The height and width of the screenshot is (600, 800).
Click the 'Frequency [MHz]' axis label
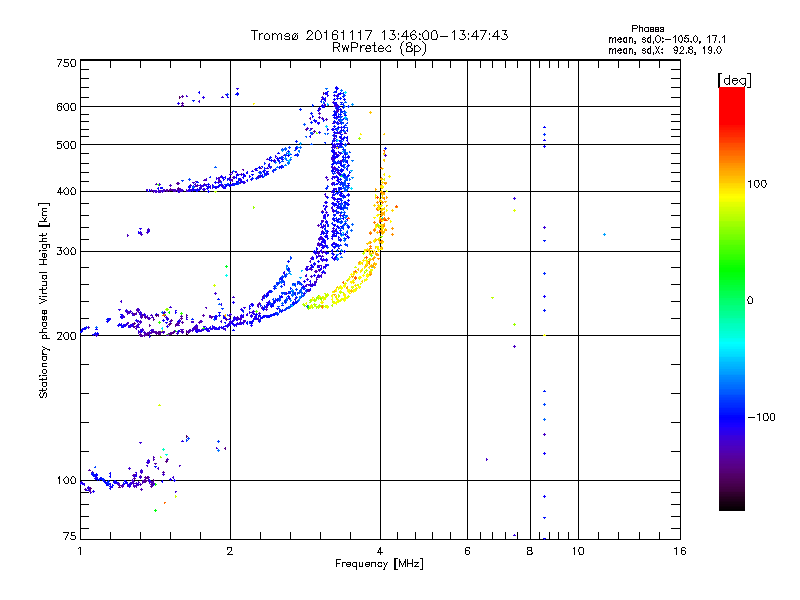pos(379,564)
